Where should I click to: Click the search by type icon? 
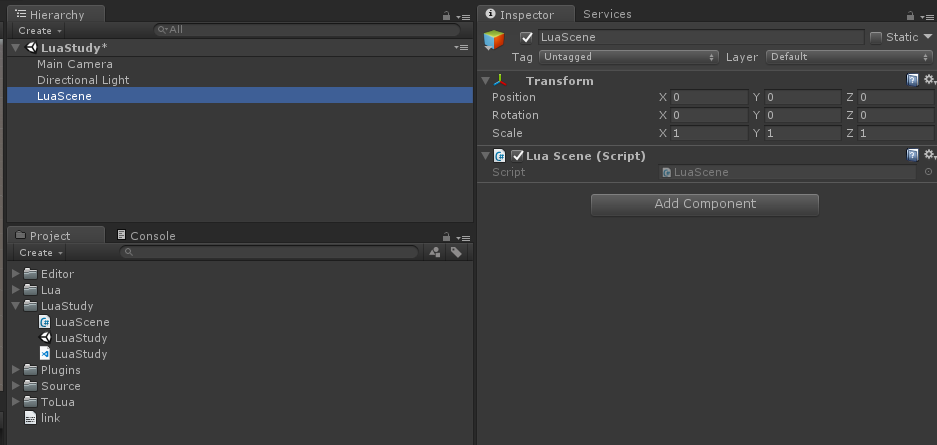(435, 253)
